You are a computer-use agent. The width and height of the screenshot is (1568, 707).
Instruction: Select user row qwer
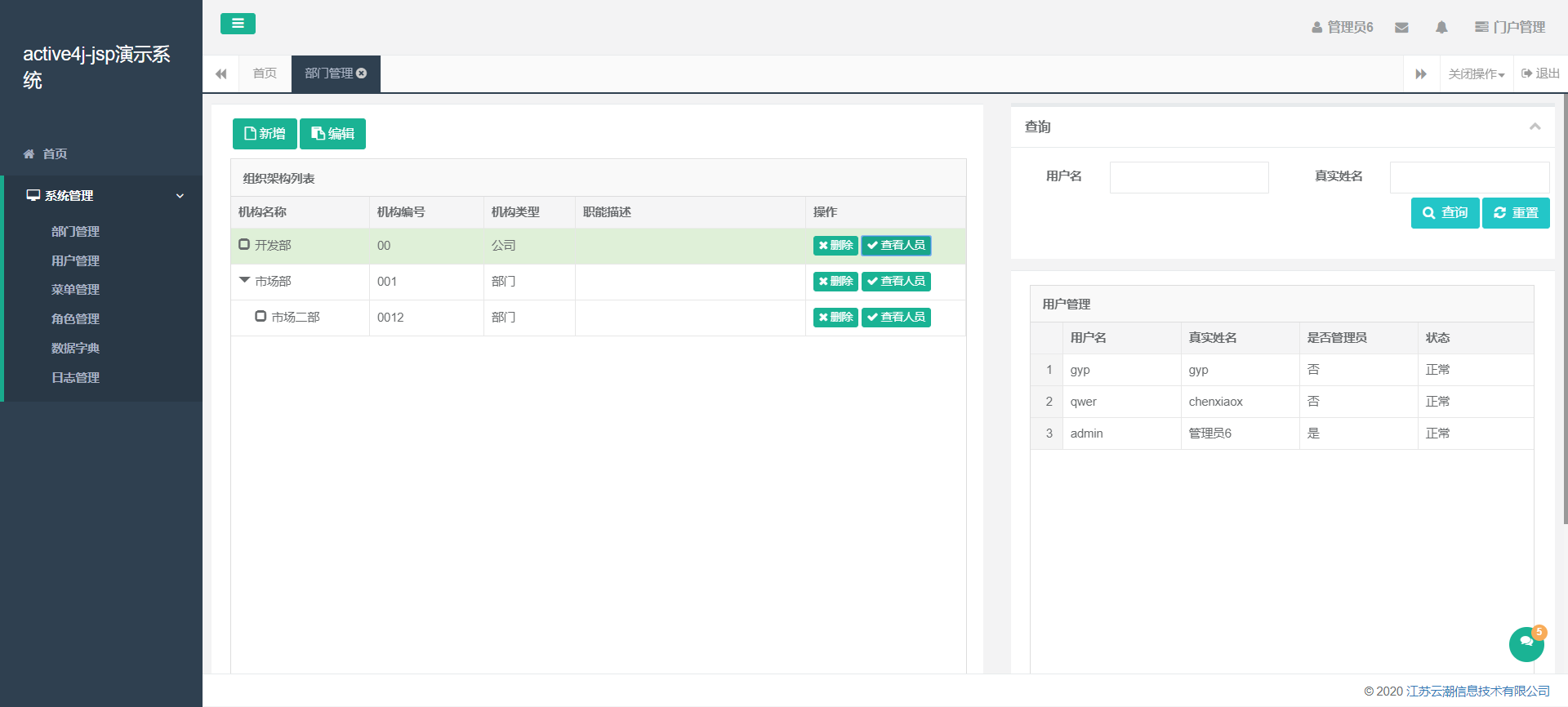[x=1282, y=402]
